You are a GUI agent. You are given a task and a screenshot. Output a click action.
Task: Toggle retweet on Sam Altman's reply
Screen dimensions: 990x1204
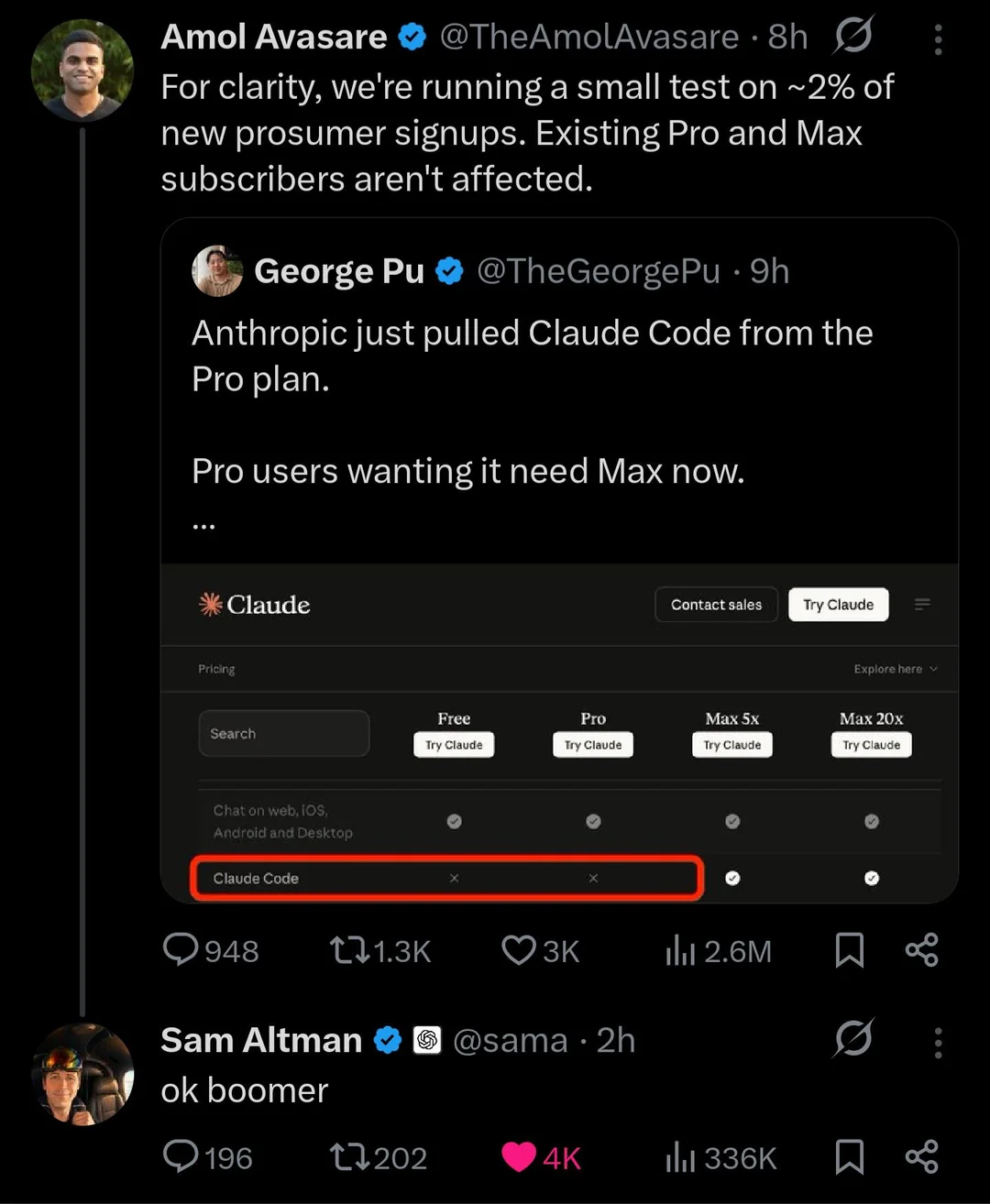click(348, 1156)
